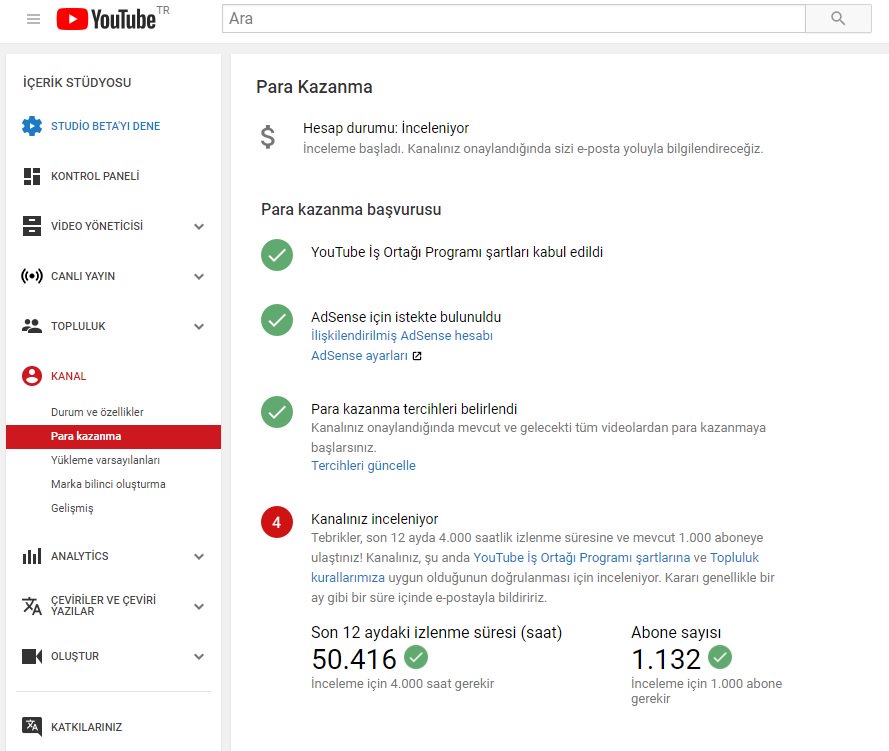889x751 pixels.
Task: Open ÇEVİRİLER VE ÇEVİRİ YAZILAR section
Action: [103, 605]
